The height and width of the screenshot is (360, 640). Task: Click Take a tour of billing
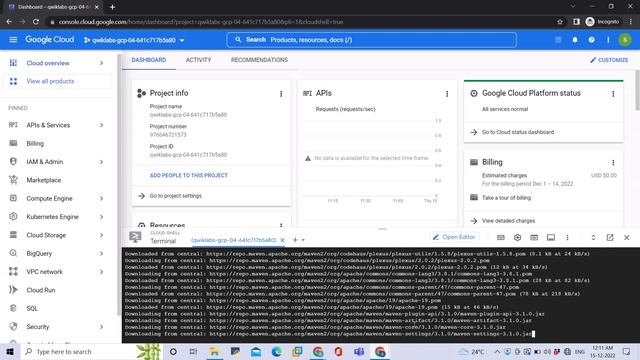(x=506, y=198)
